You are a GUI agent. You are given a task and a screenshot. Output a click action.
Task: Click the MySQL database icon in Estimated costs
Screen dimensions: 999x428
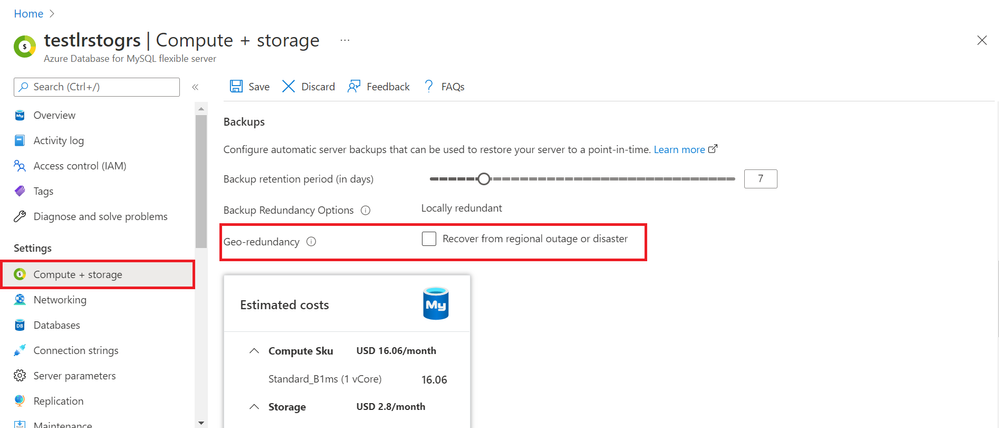point(436,303)
